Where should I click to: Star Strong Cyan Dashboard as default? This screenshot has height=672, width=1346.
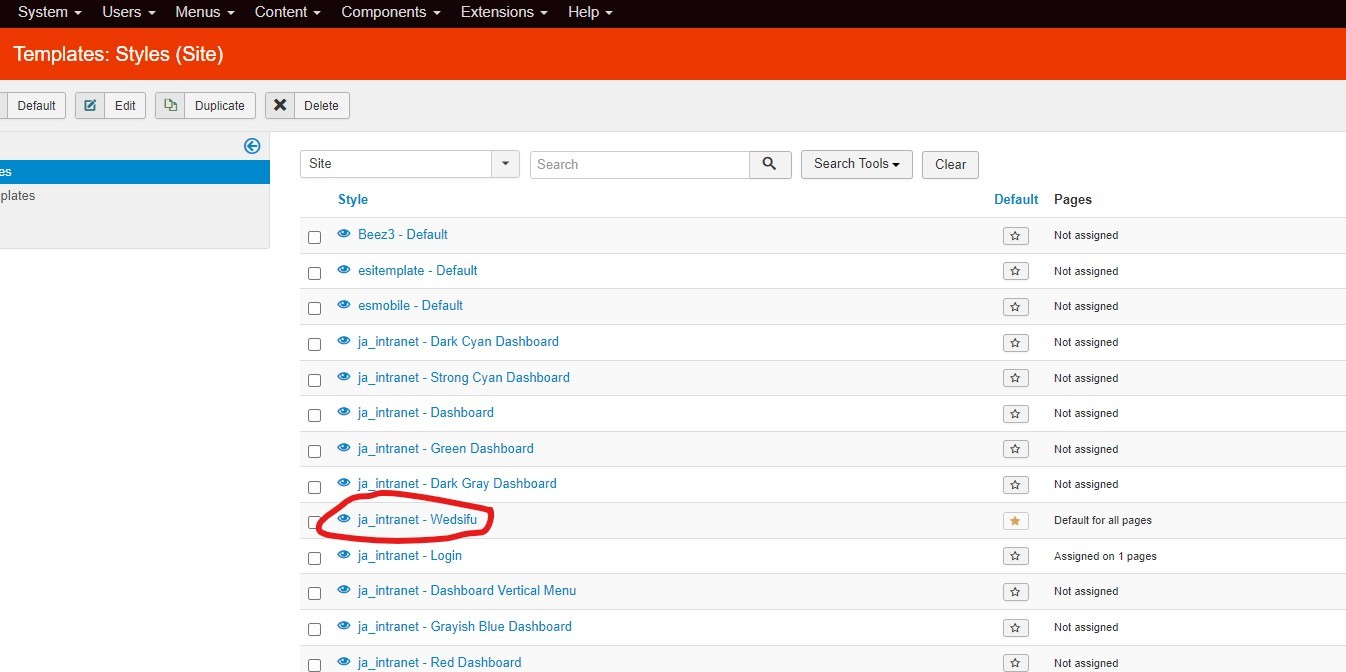(x=1015, y=378)
